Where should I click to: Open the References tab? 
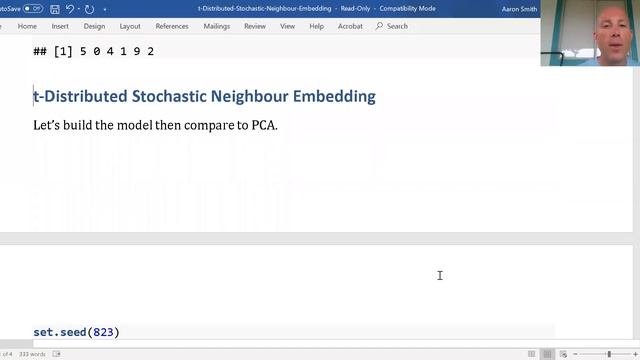[x=172, y=26]
